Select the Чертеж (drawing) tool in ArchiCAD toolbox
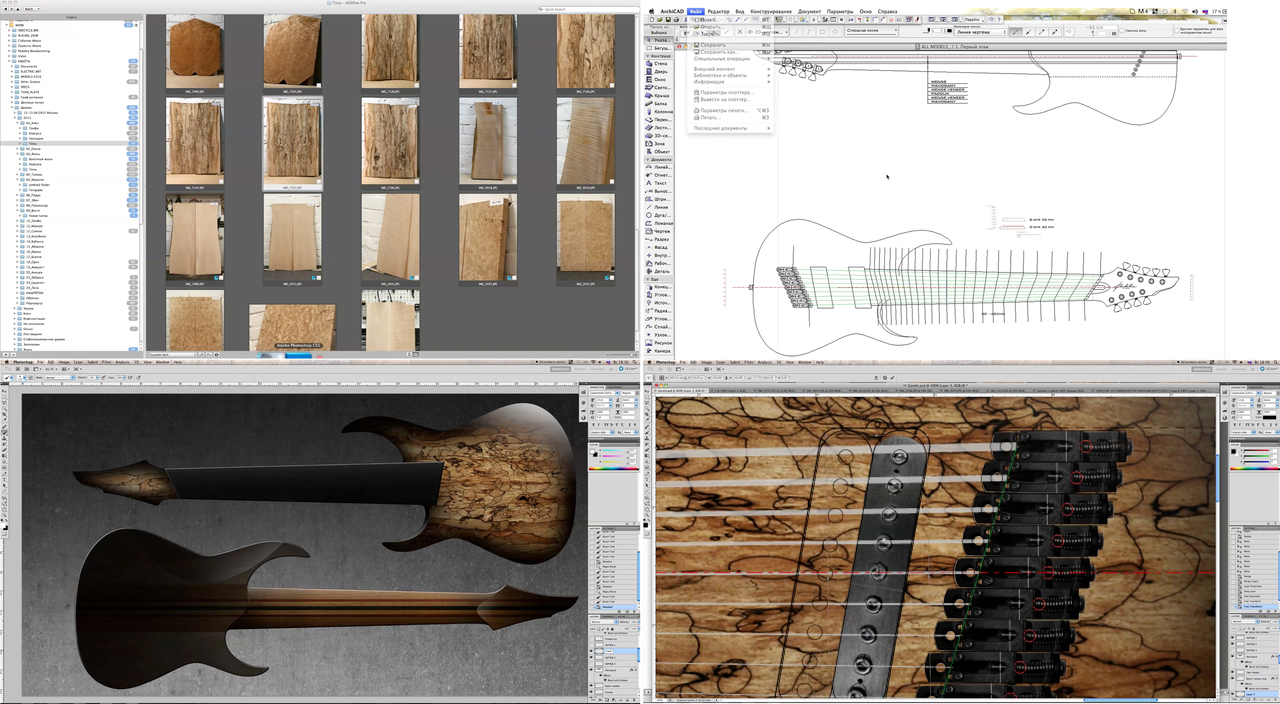 (x=658, y=231)
